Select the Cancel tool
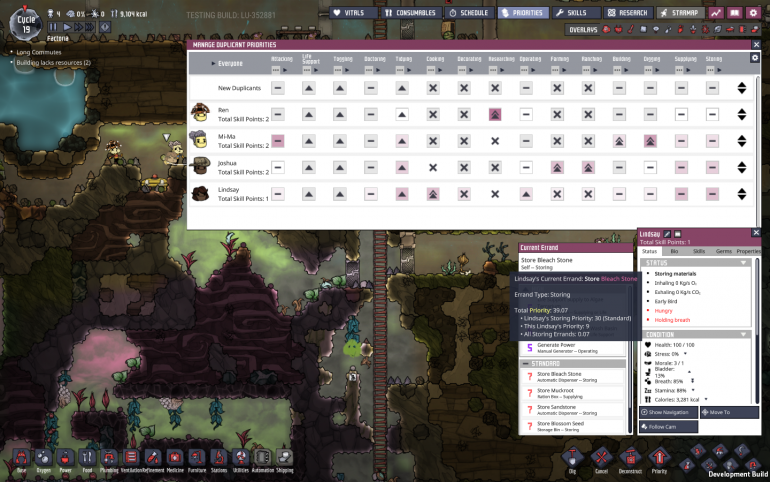Image resolution: width=770 pixels, height=482 pixels. pos(601,458)
